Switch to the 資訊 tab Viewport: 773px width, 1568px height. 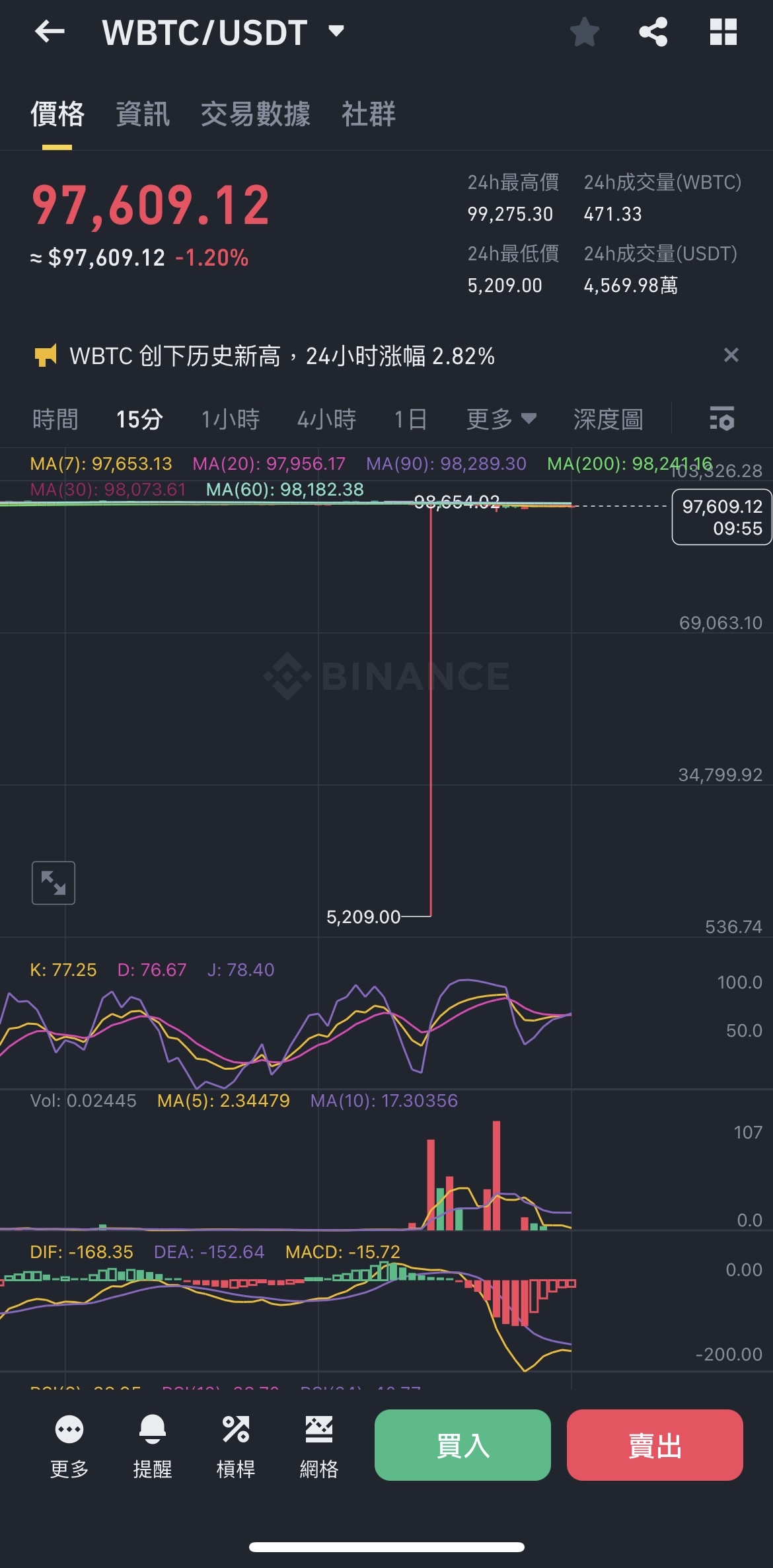tap(143, 114)
